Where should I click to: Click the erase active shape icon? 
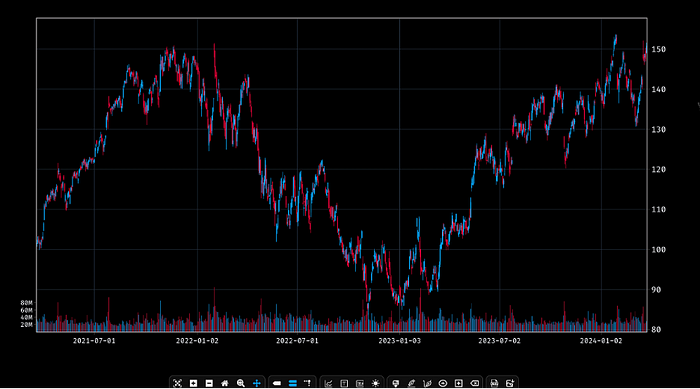click(x=475, y=383)
